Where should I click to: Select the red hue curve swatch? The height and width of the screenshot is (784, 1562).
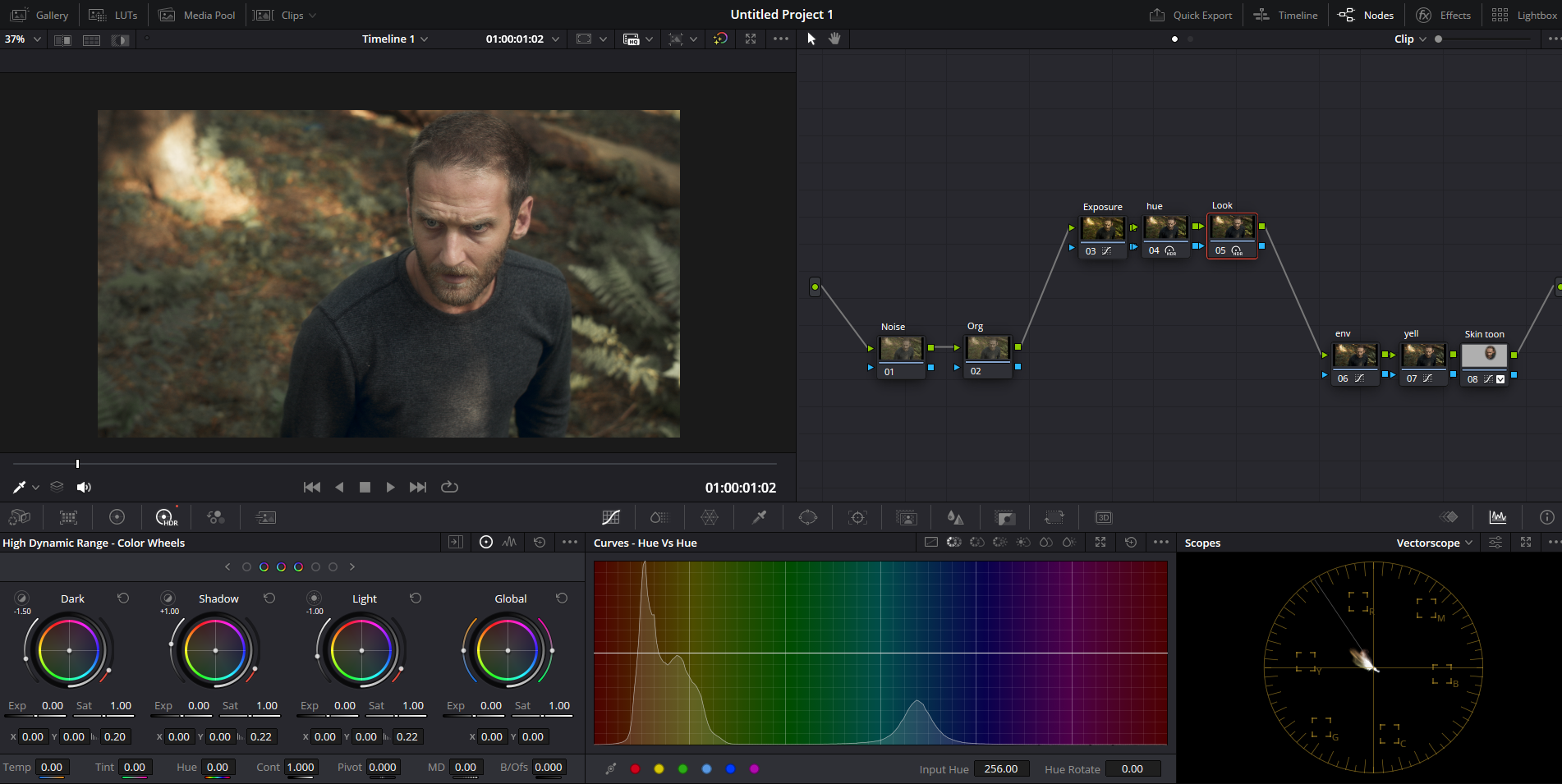tap(635, 768)
